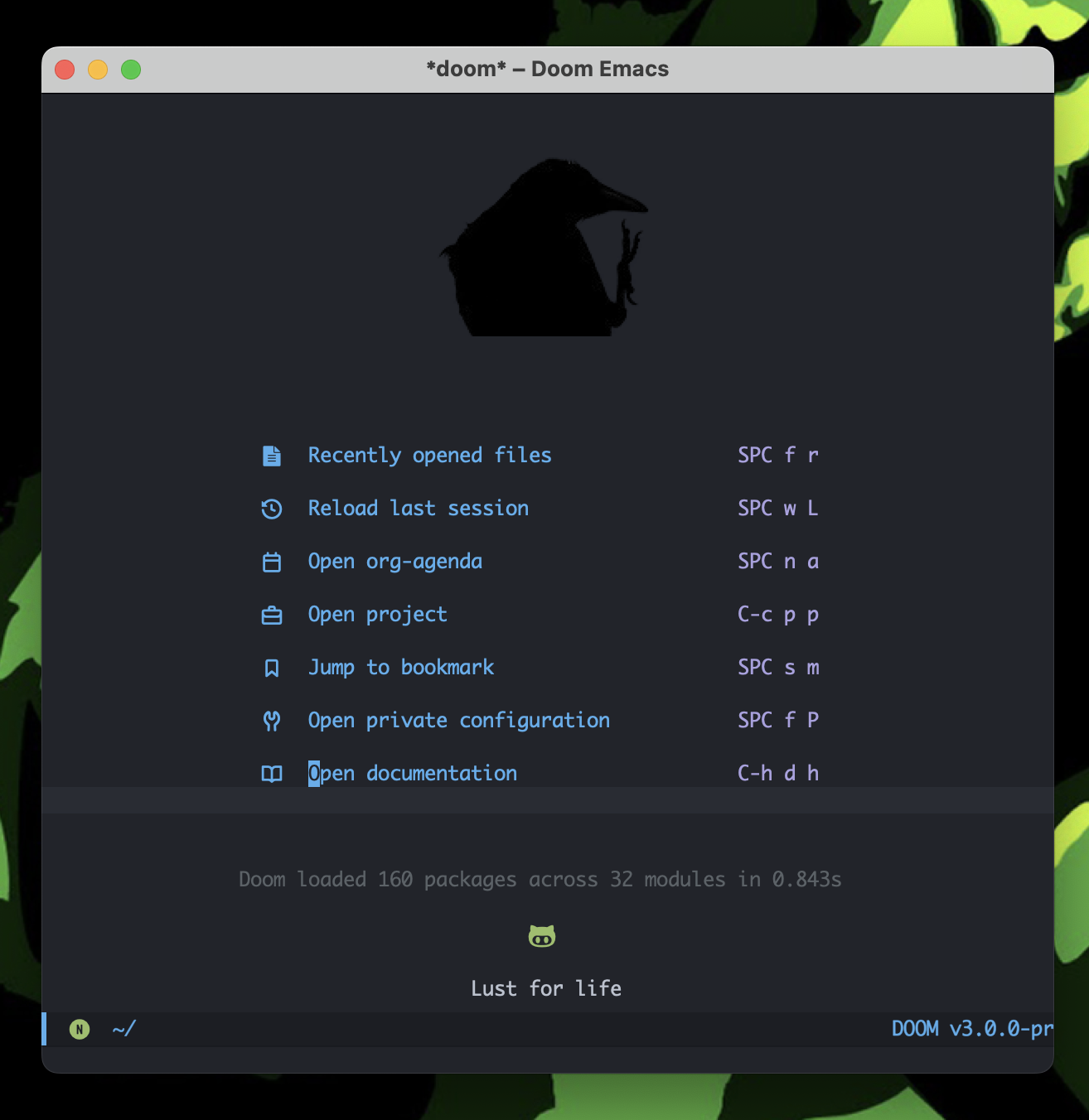Click the calendar icon next to Open org-agenda
Screen dimensions: 1089x1120
tap(272, 562)
